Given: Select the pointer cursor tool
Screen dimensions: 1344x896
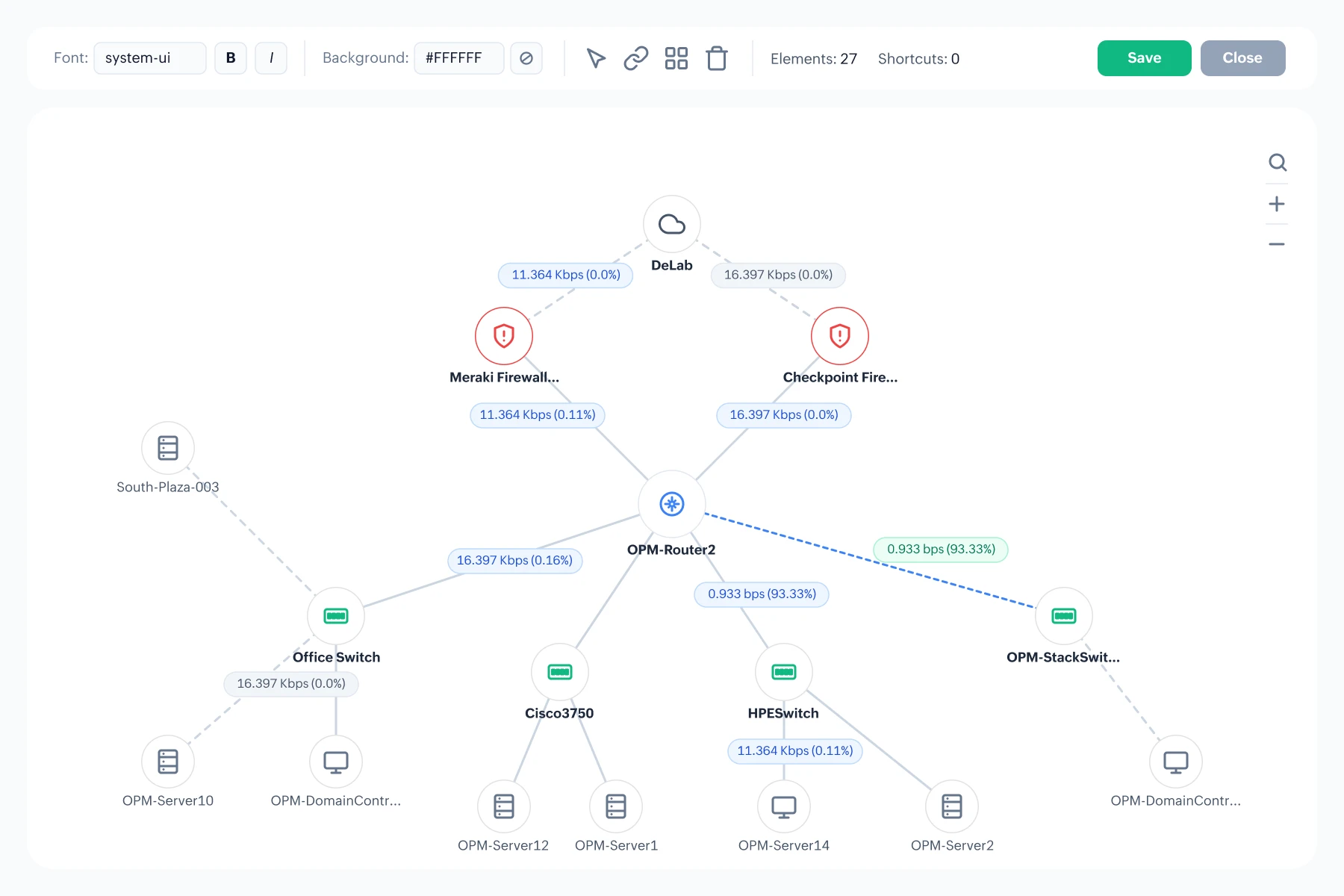Looking at the screenshot, I should click(x=596, y=58).
